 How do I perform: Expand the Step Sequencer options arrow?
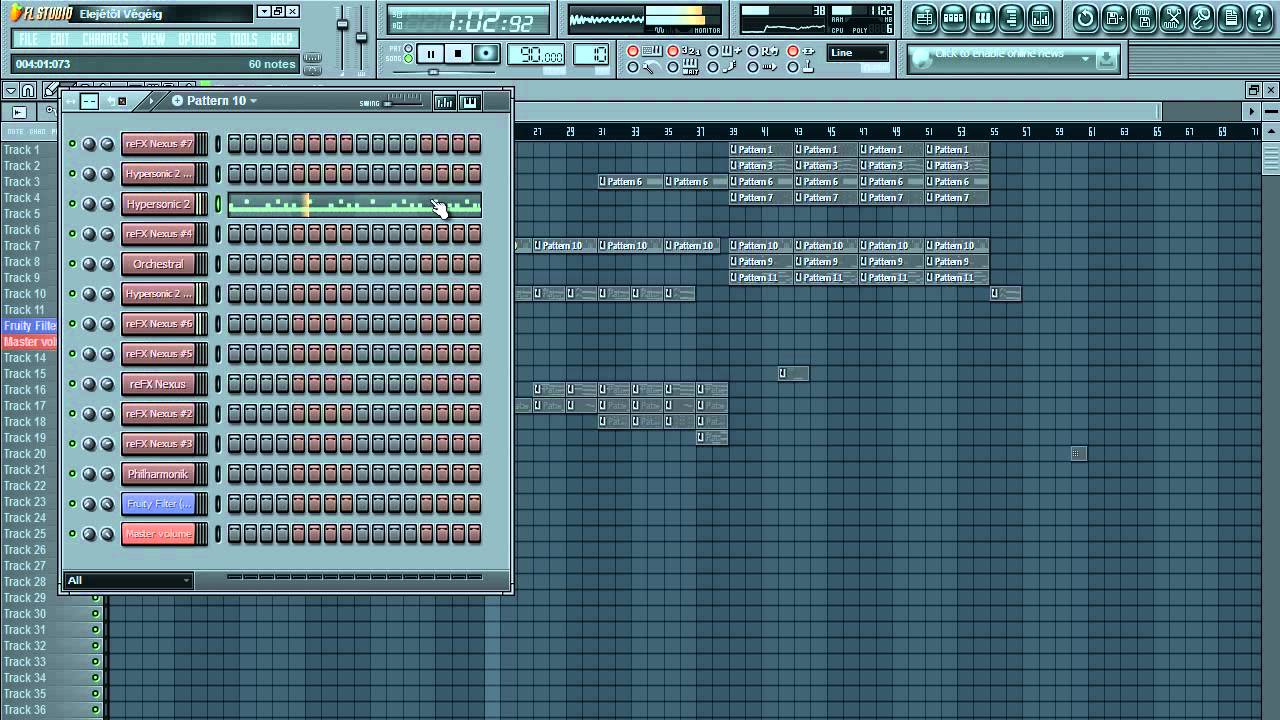click(151, 101)
